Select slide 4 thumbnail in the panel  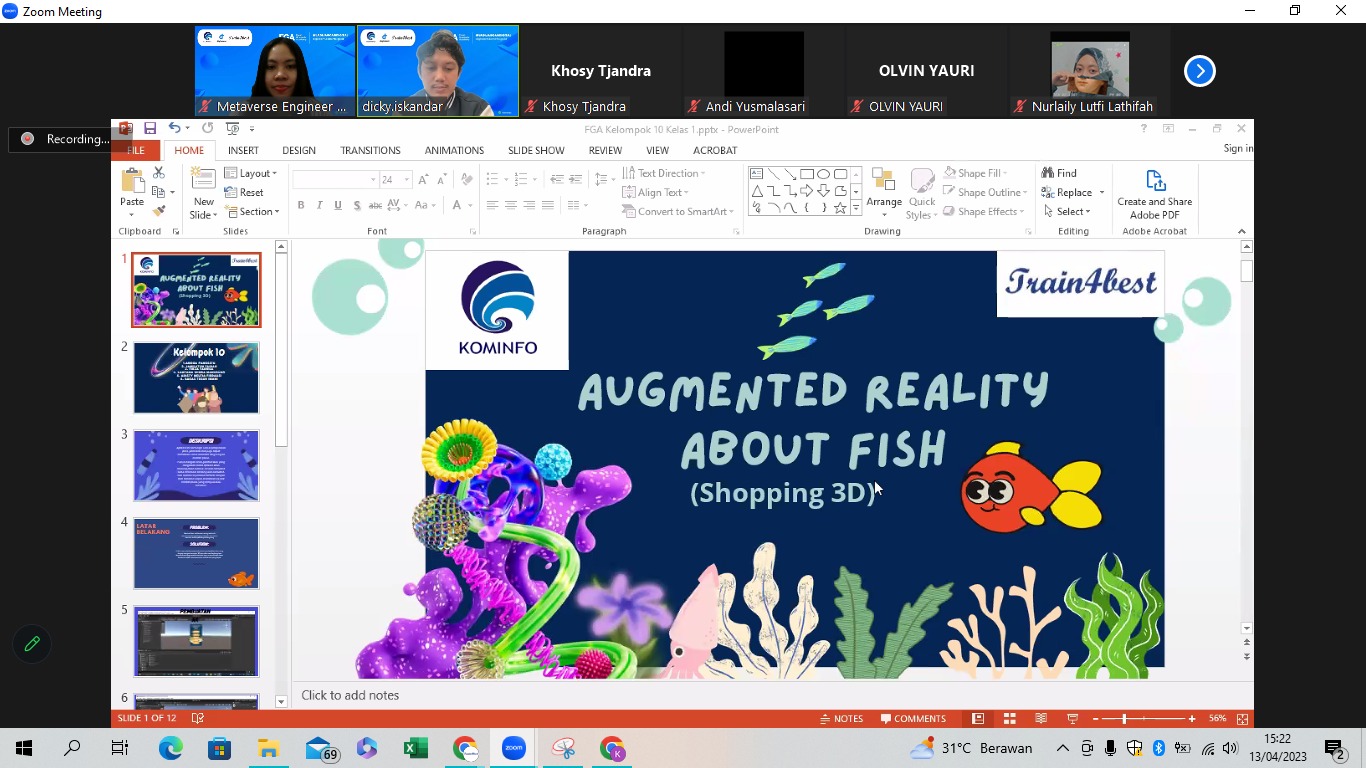point(196,553)
